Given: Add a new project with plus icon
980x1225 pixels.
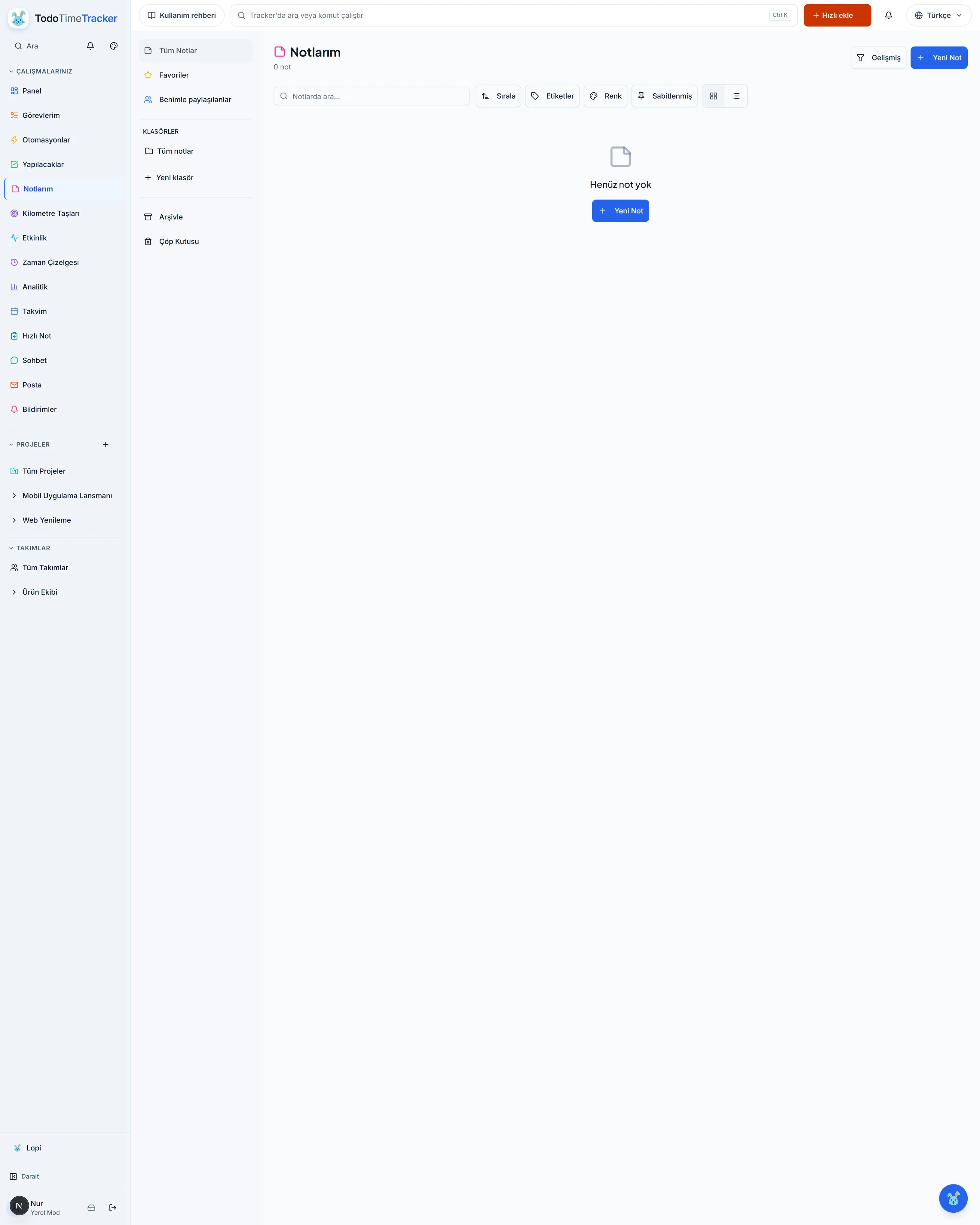Looking at the screenshot, I should 106,444.
